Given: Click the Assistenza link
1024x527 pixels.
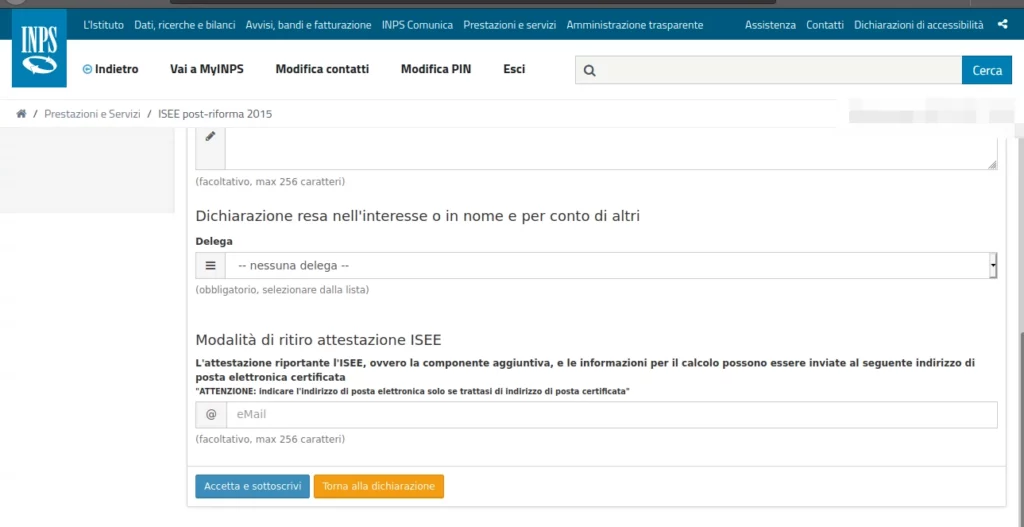Looking at the screenshot, I should (770, 25).
